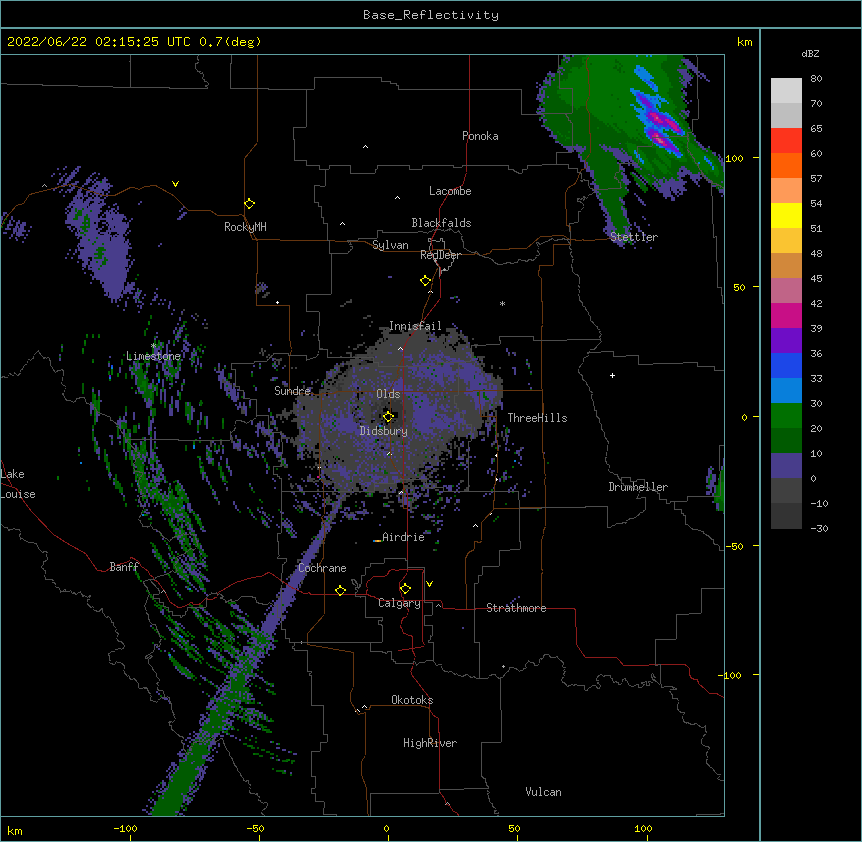862x842 pixels.
Task: Pick the 39-42 dBZ magenta legend swatch
Action: [x=786, y=315]
